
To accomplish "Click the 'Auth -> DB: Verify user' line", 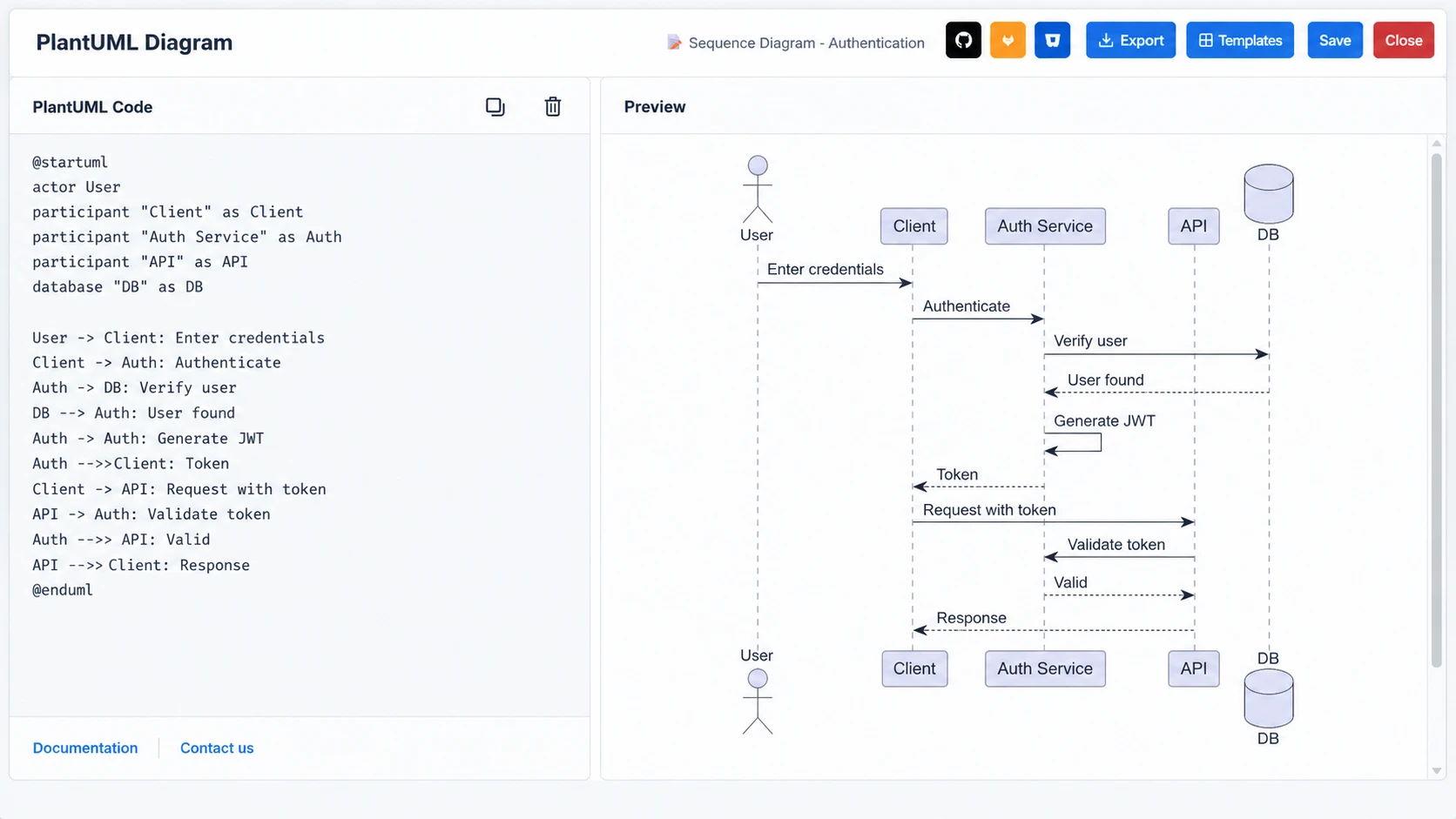I will (x=134, y=387).
